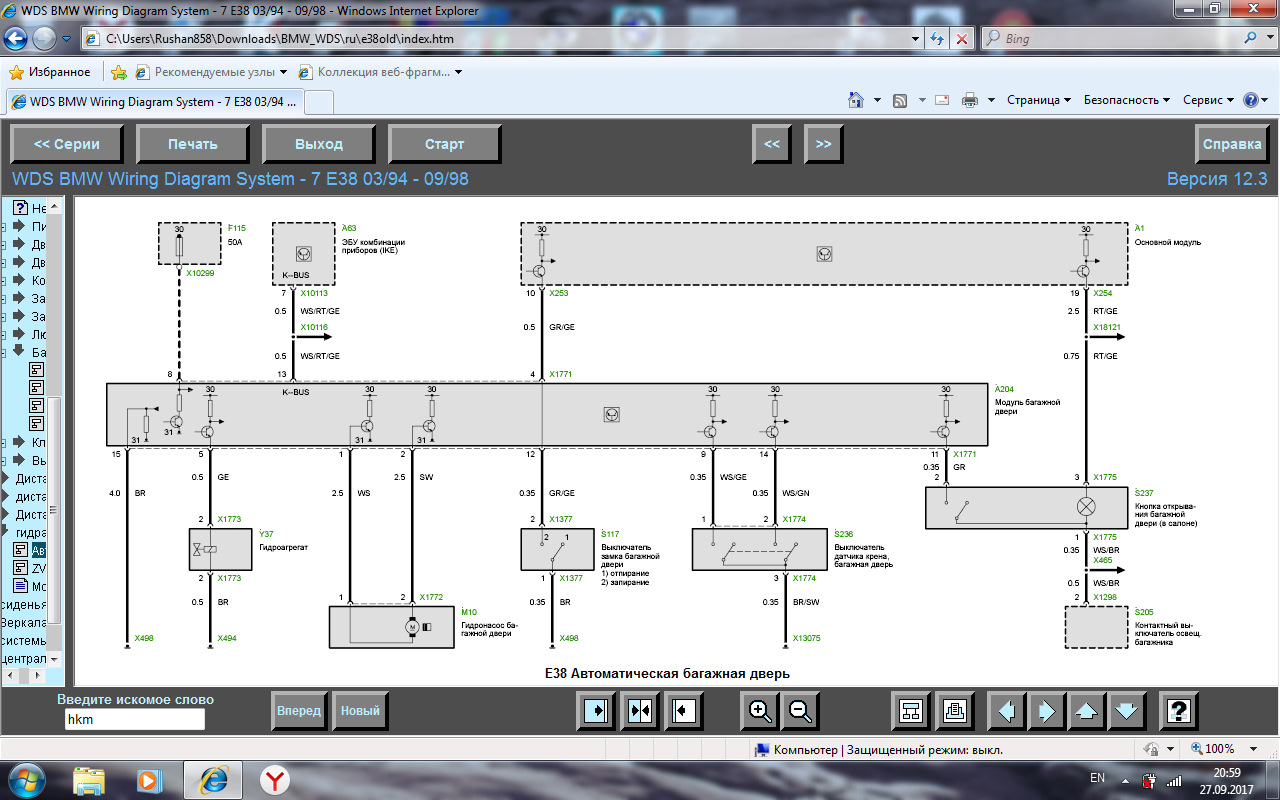Open the Безопасность dropdown menu
The width and height of the screenshot is (1280, 800).
(1127, 100)
